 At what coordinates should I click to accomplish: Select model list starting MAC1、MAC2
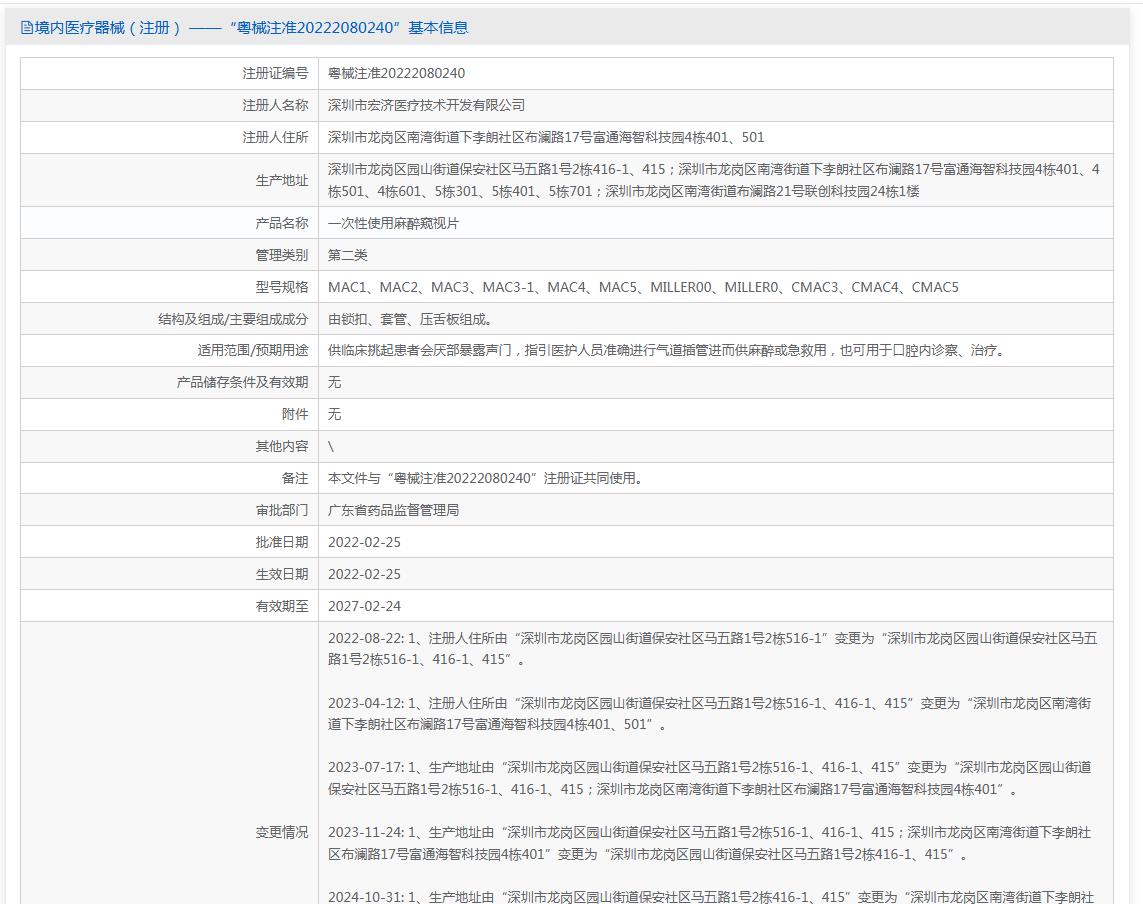click(x=643, y=287)
